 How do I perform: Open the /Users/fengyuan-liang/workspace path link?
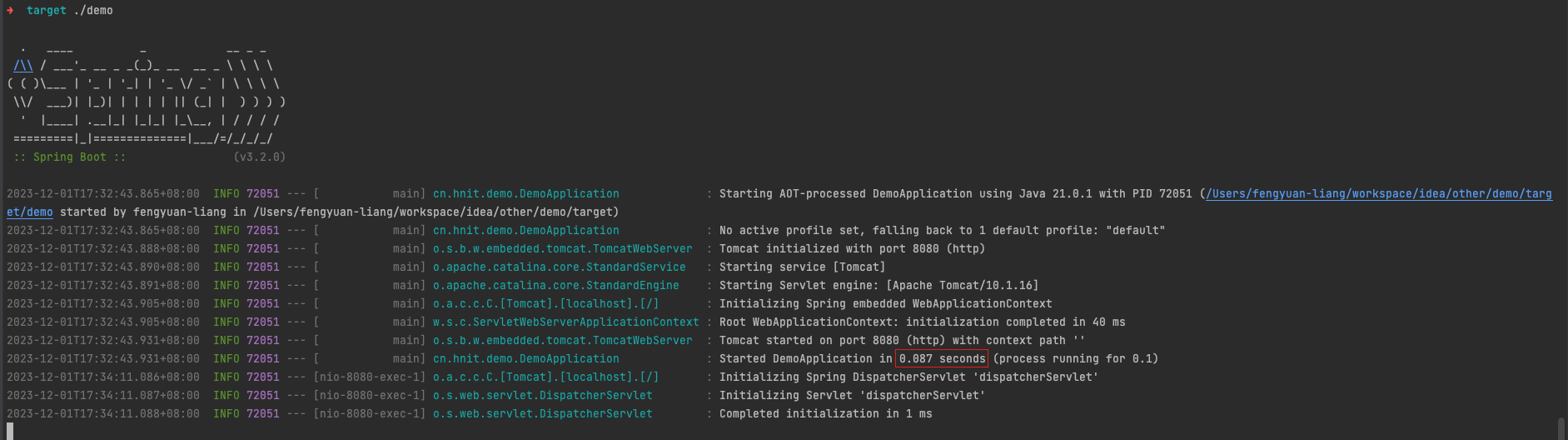[1378, 194]
